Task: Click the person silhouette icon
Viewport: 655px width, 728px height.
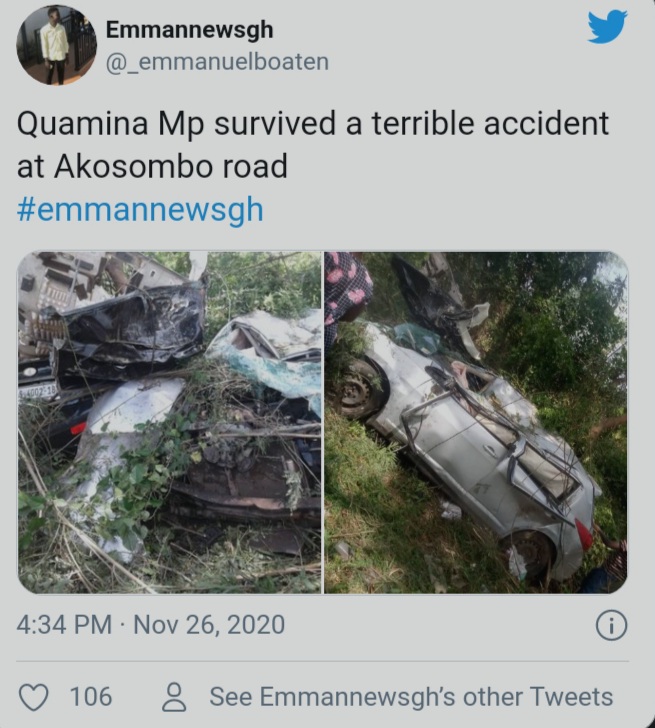Action: point(174,697)
